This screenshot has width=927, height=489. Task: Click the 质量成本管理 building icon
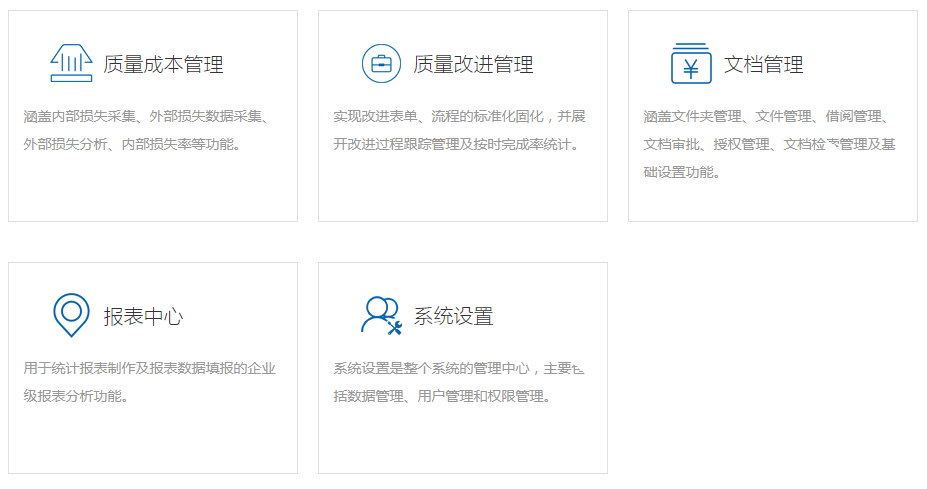tap(71, 64)
